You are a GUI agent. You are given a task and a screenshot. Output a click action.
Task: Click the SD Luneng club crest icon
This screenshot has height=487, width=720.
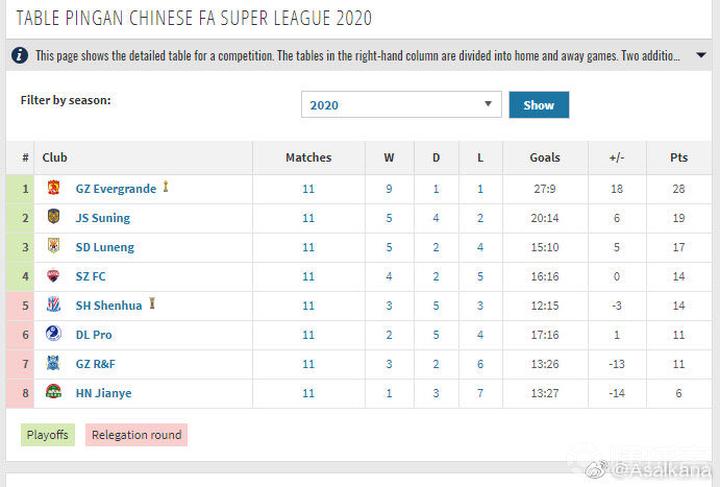click(x=54, y=246)
